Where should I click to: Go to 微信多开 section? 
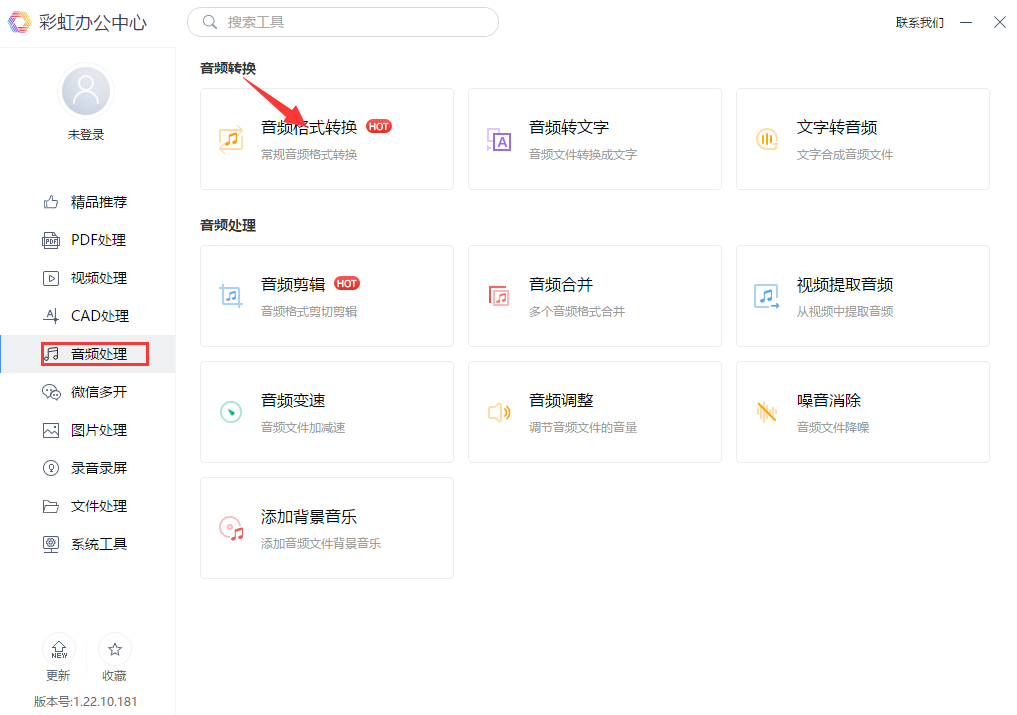[88, 392]
